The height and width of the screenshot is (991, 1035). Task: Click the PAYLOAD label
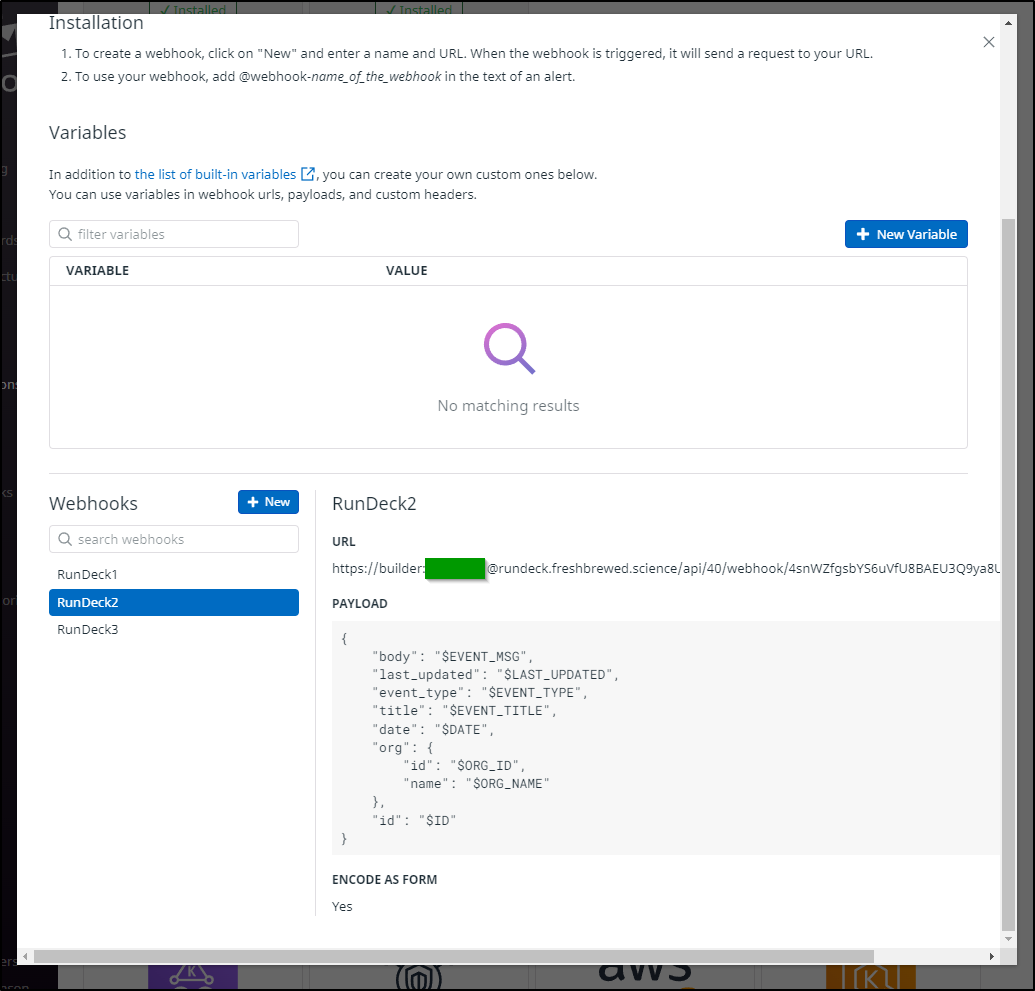click(x=360, y=603)
